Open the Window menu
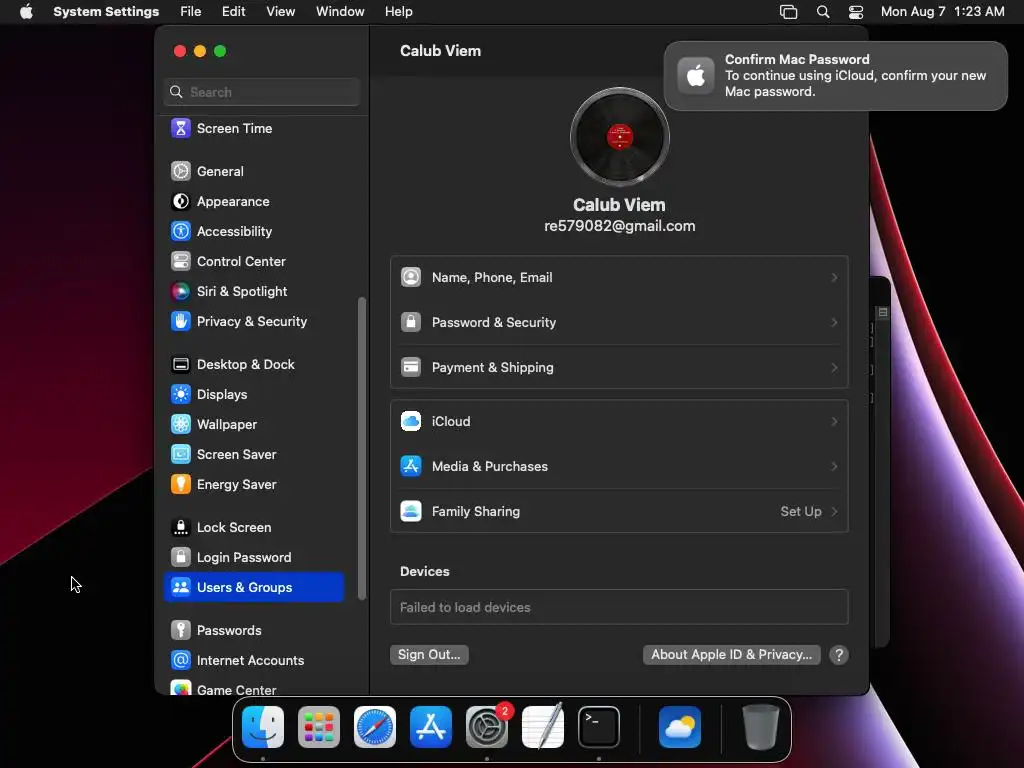Viewport: 1024px width, 768px height. coord(340,12)
